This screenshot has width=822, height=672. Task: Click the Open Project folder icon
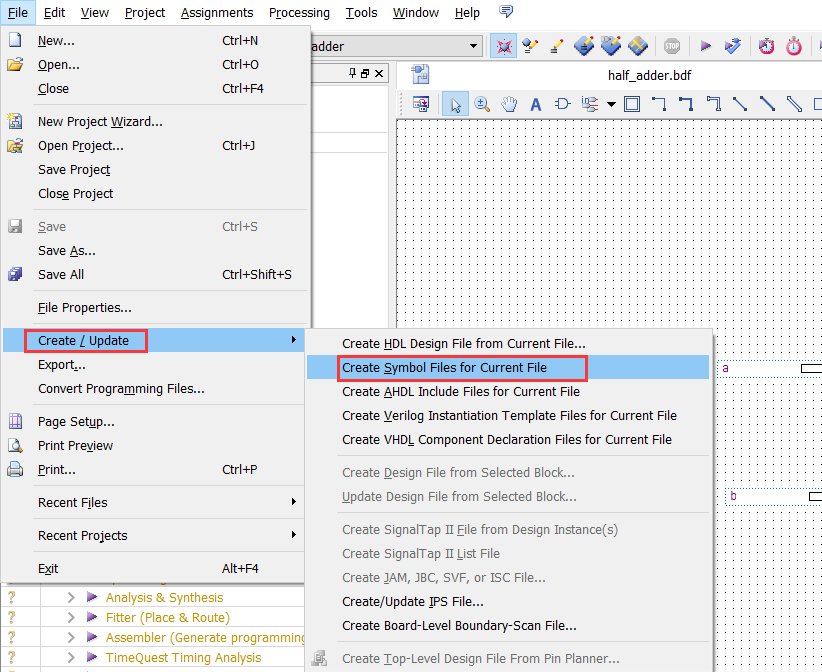[15, 145]
